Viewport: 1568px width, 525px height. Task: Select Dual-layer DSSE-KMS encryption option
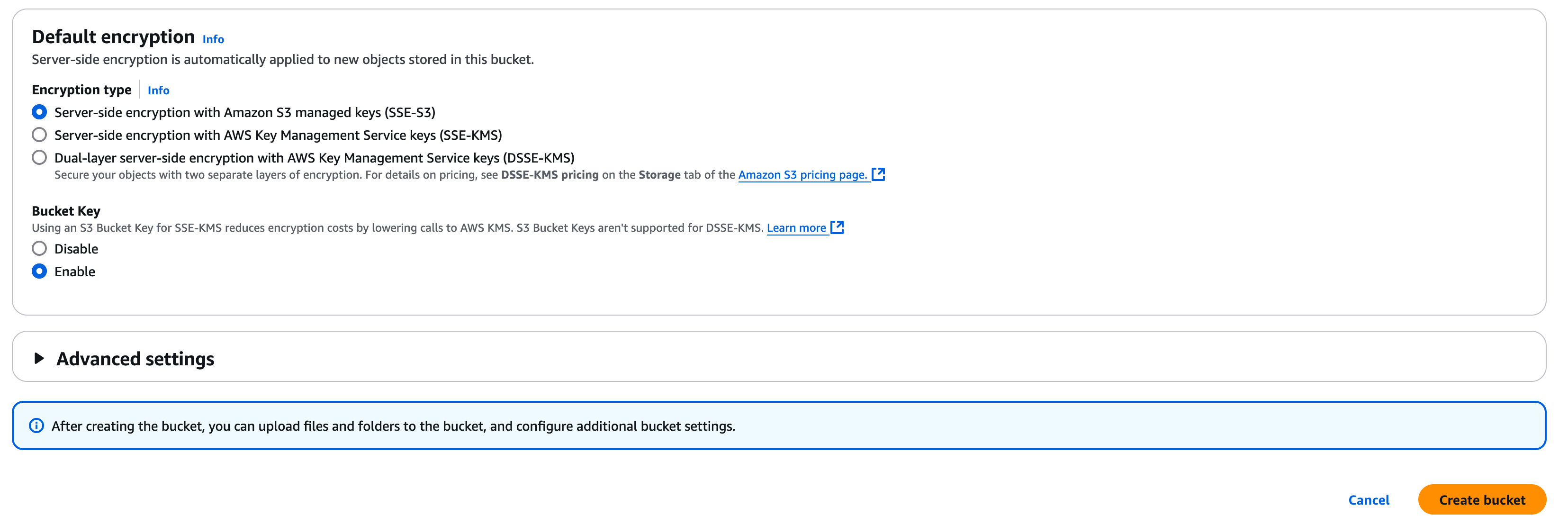pyautogui.click(x=40, y=158)
